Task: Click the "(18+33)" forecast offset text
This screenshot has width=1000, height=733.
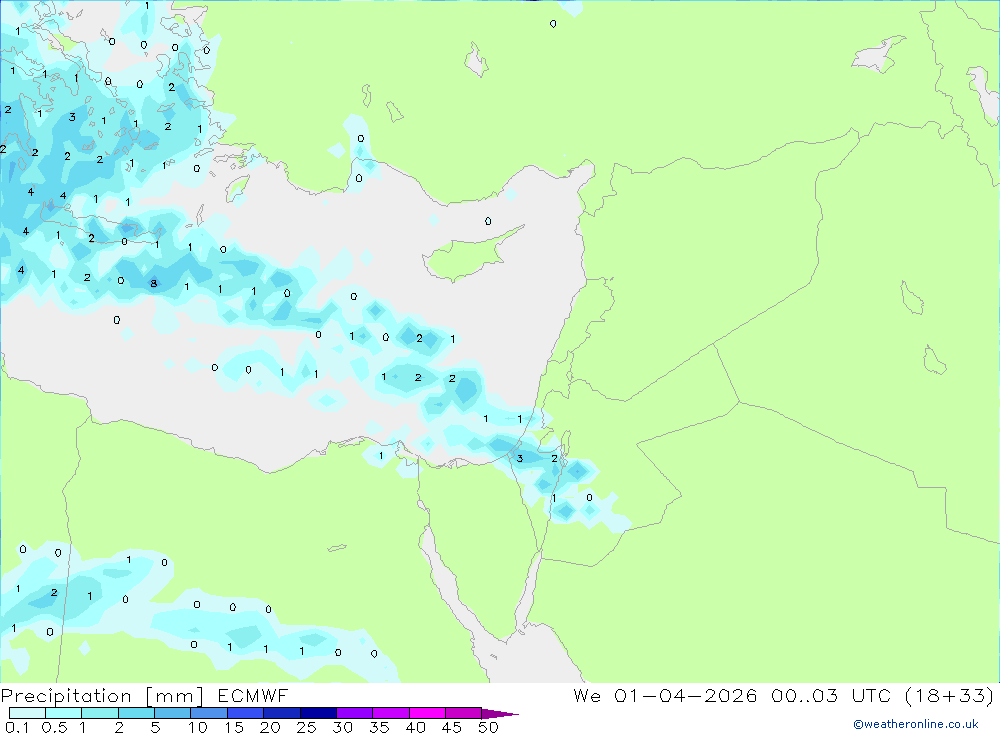Action: point(950,695)
